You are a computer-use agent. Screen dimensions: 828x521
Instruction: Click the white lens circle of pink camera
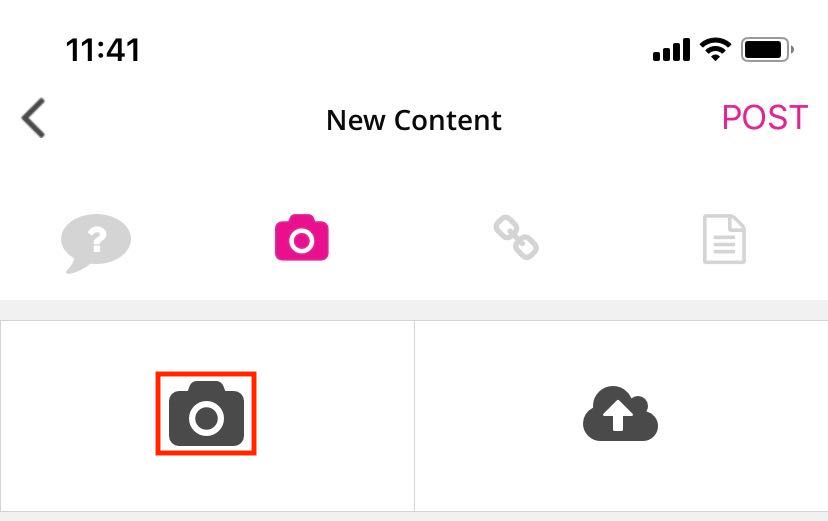(x=302, y=242)
